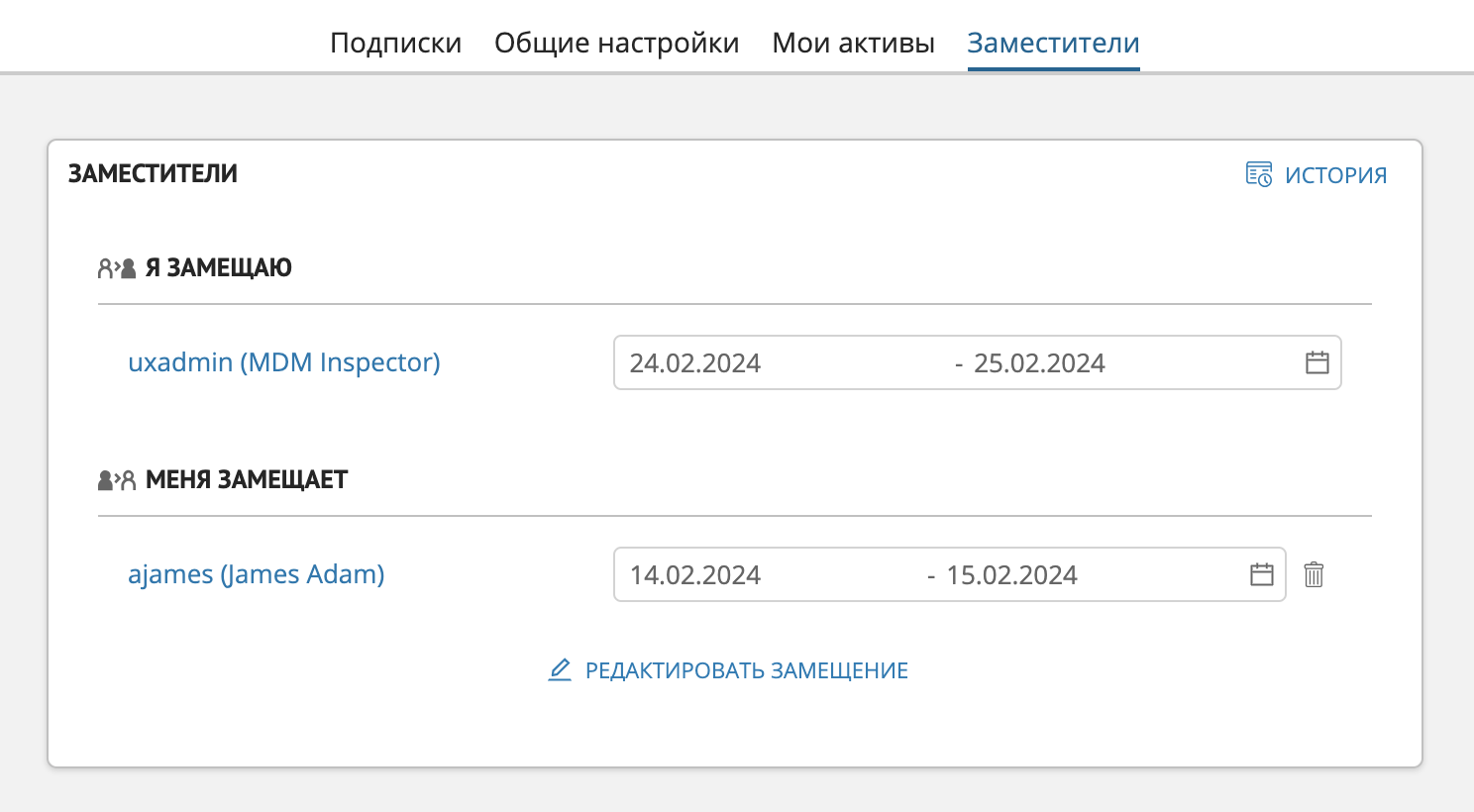Viewport: 1474px width, 812px height.
Task: Click the Меня замещает people icon
Action: click(x=116, y=480)
